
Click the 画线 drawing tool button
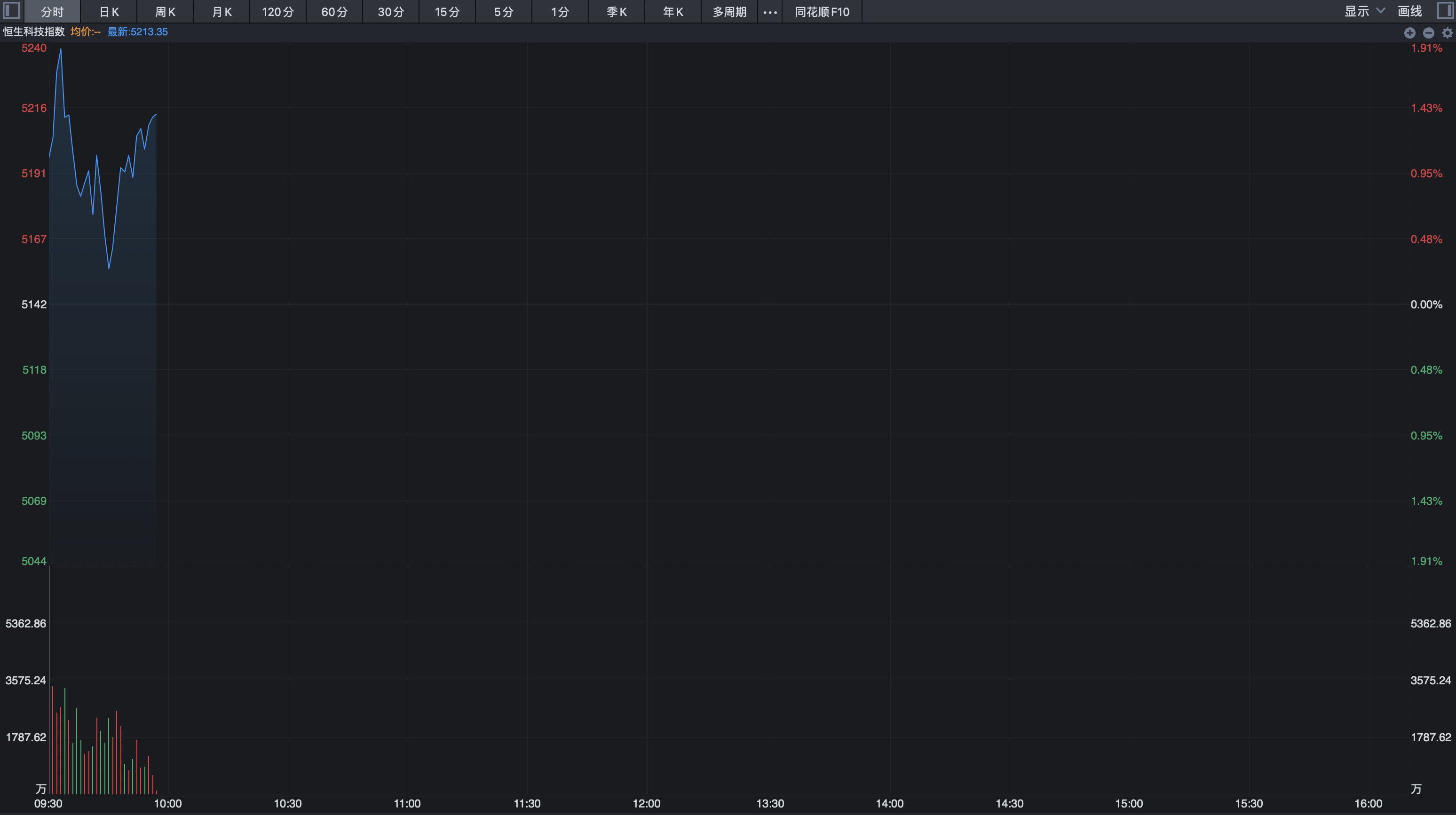(1409, 11)
